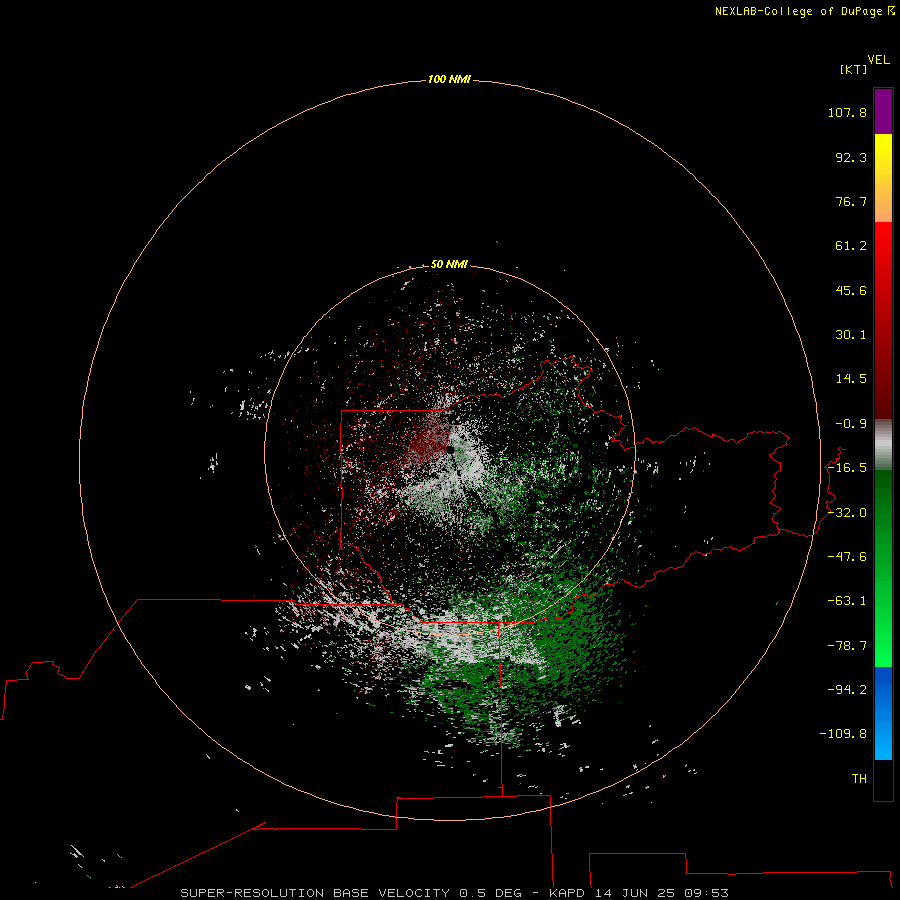Screen dimensions: 900x900
Task: Pick the purple segment of velocity color bar
Action: tap(883, 111)
